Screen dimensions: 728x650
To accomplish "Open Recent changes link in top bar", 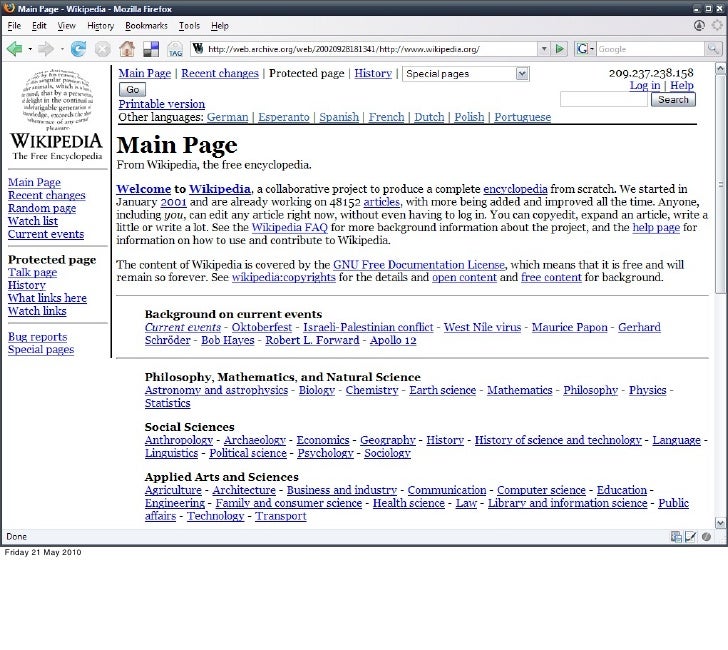I will click(220, 73).
